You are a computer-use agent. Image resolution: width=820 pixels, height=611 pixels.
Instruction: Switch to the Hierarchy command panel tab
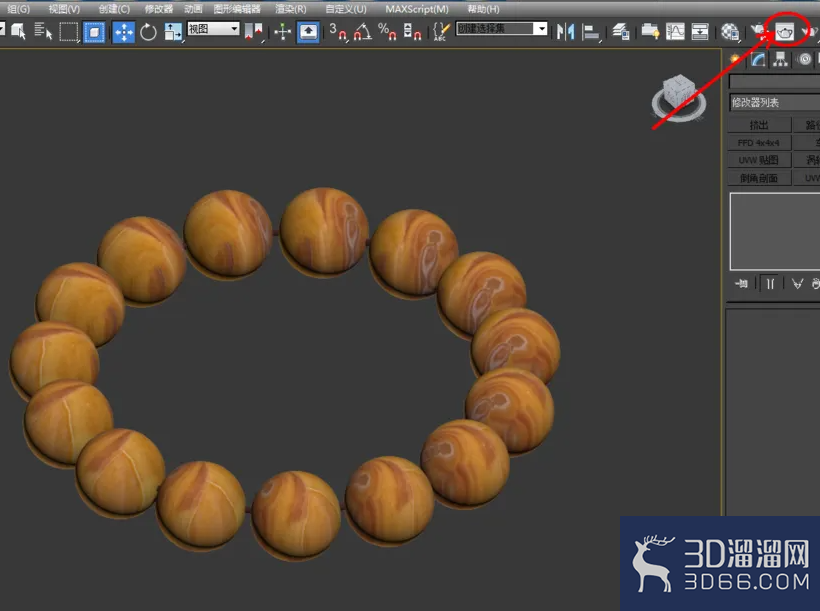(780, 59)
